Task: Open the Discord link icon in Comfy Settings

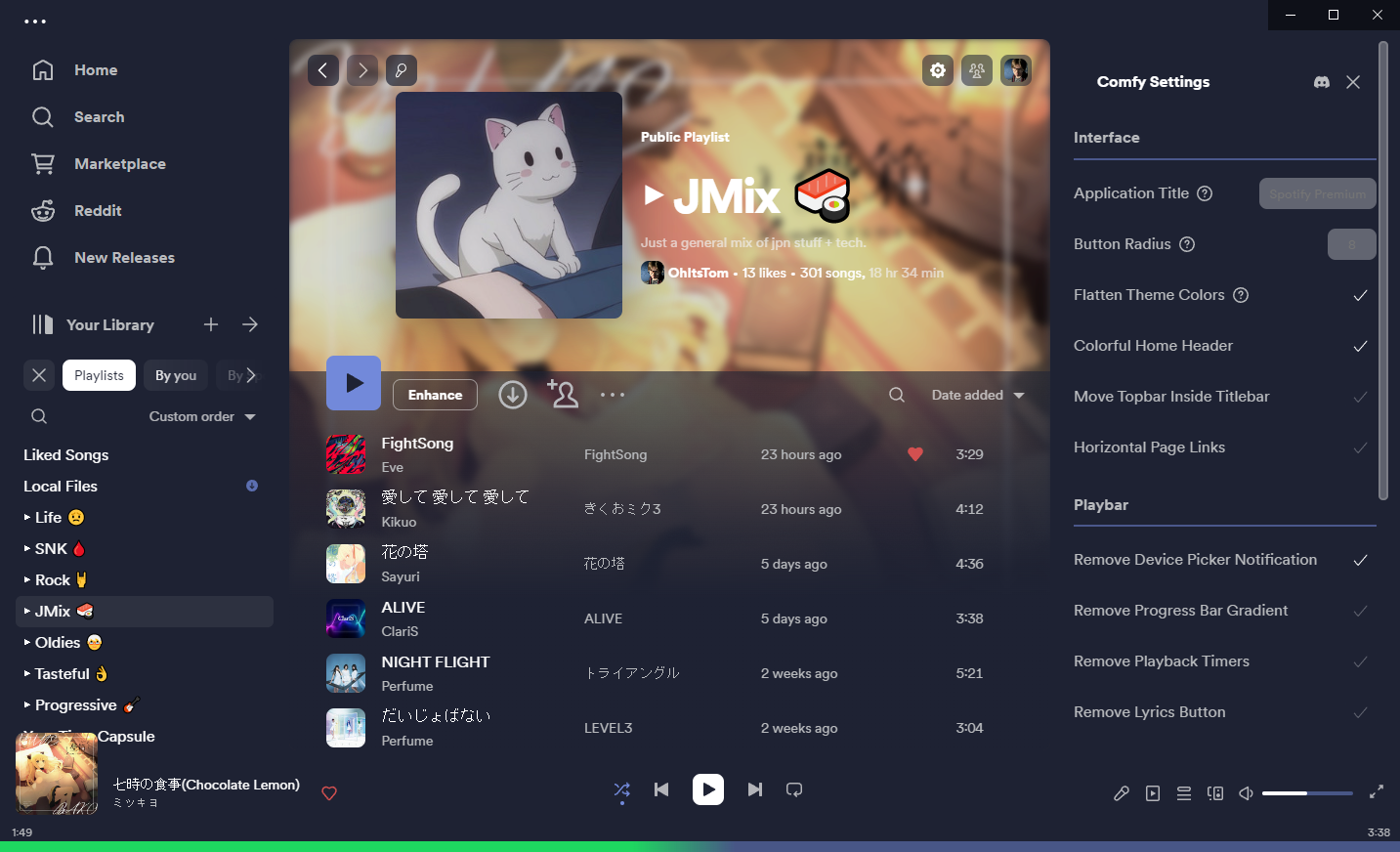Action: (1322, 82)
